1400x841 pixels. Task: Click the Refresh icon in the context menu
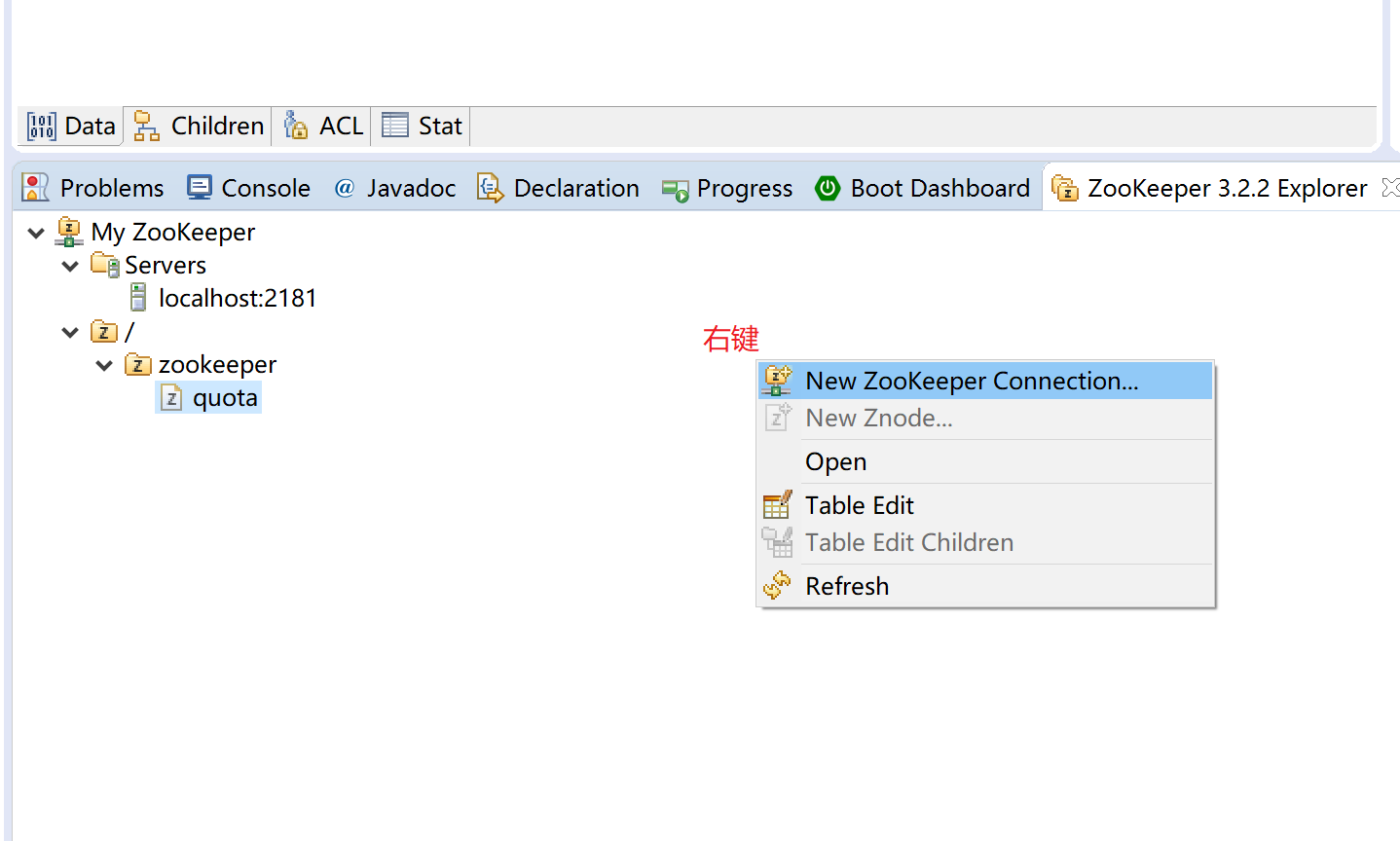pyautogui.click(x=777, y=585)
